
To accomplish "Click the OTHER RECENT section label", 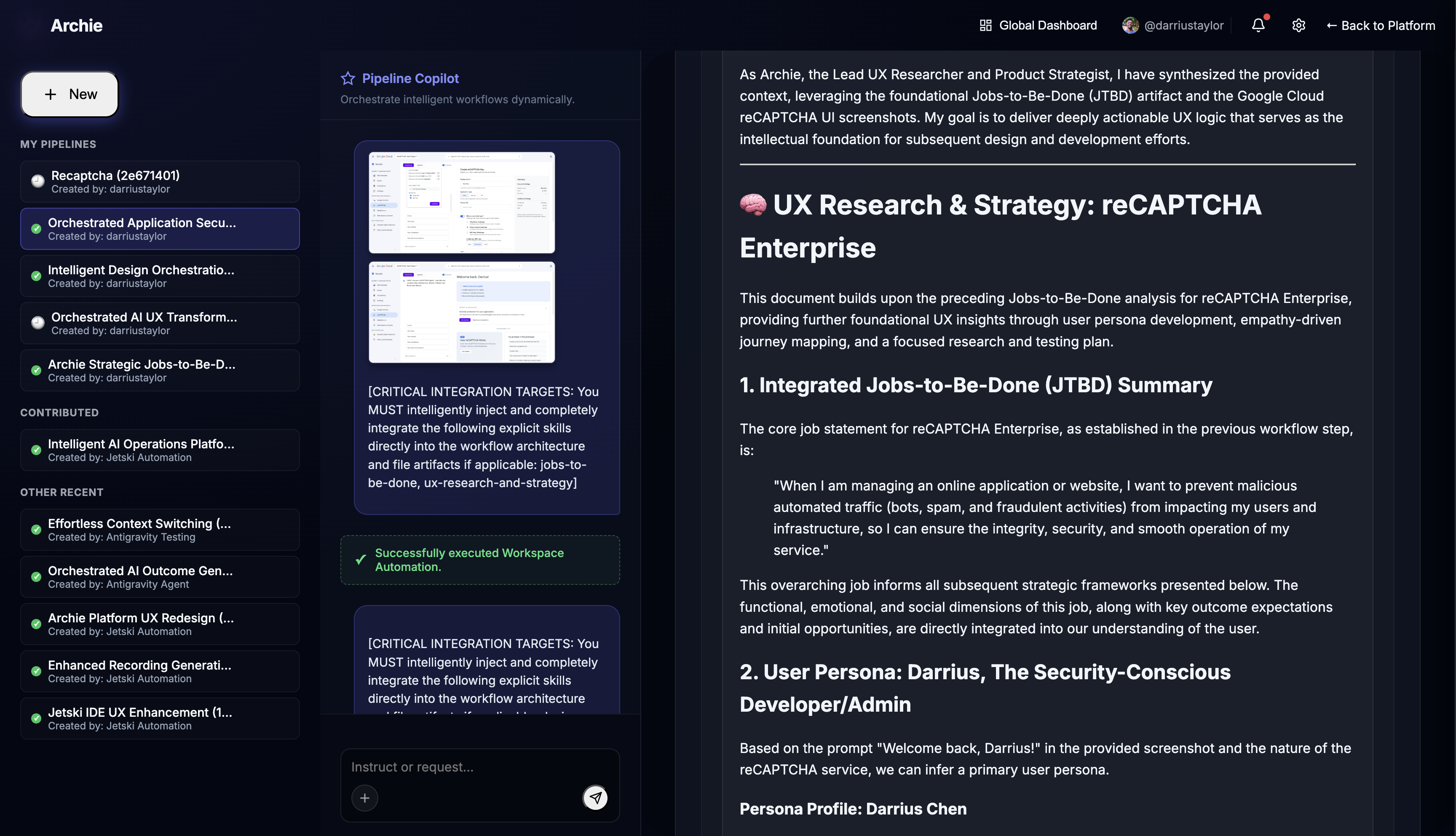I will [62, 492].
